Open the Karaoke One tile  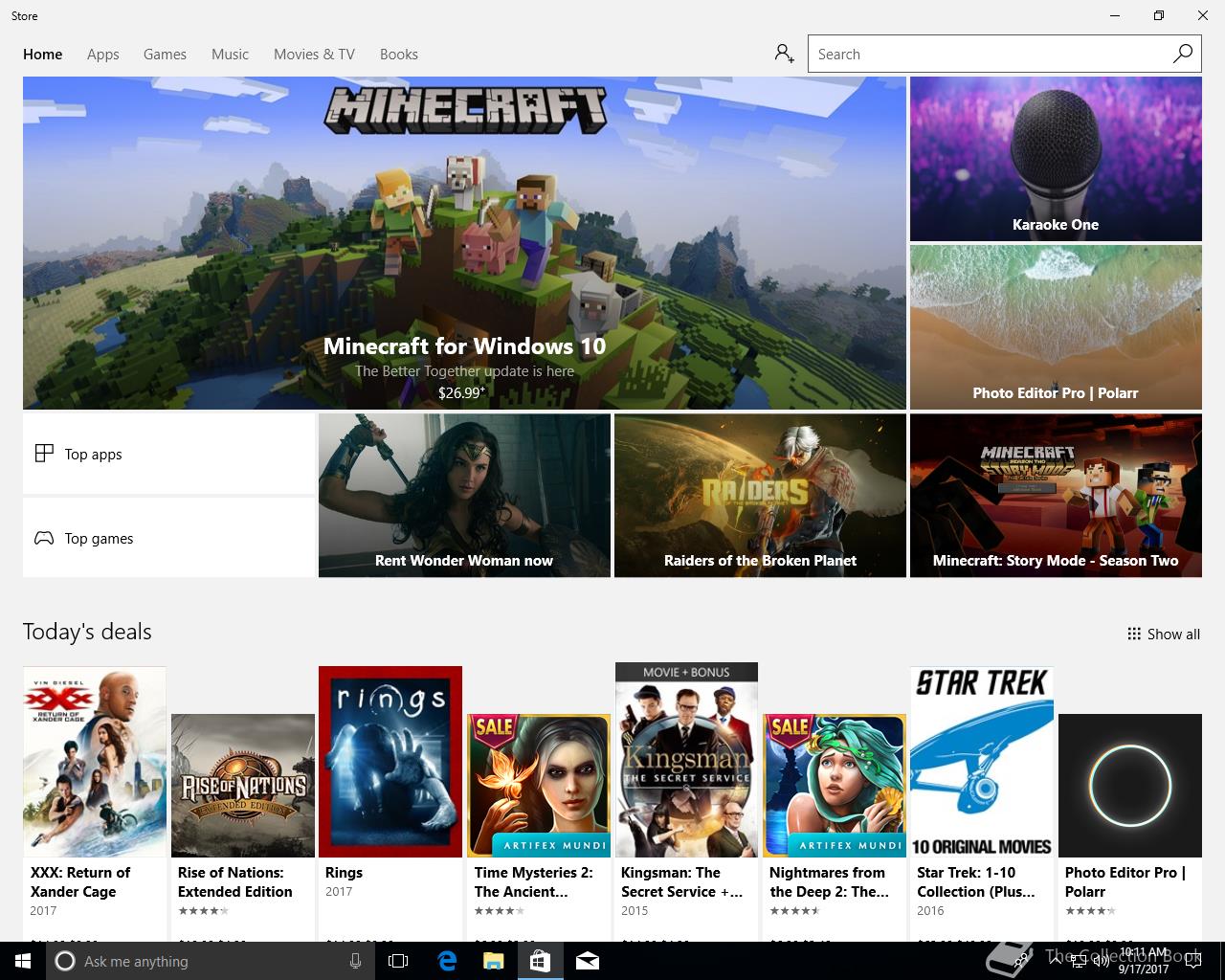pyautogui.click(x=1056, y=159)
